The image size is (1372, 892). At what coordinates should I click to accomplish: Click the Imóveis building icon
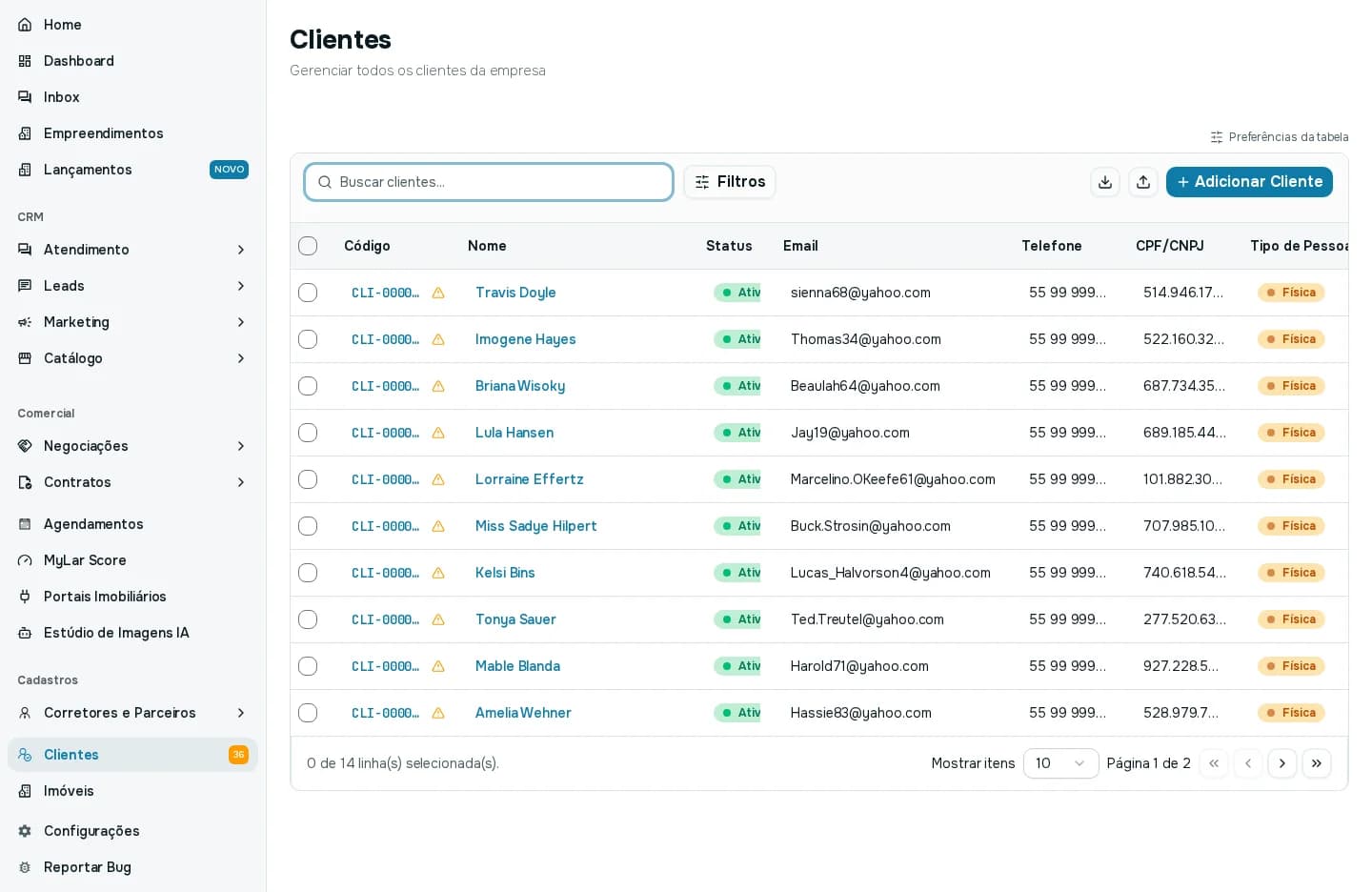tap(25, 791)
